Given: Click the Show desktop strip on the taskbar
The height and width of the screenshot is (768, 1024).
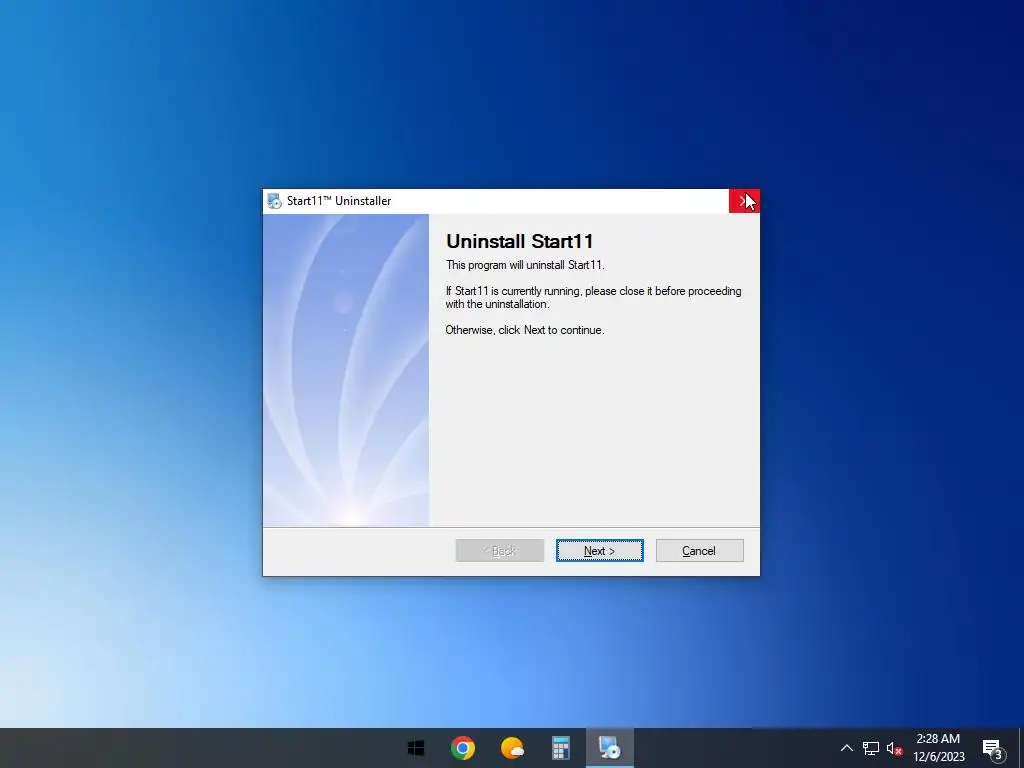Looking at the screenshot, I should pyautogui.click(x=1021, y=748).
